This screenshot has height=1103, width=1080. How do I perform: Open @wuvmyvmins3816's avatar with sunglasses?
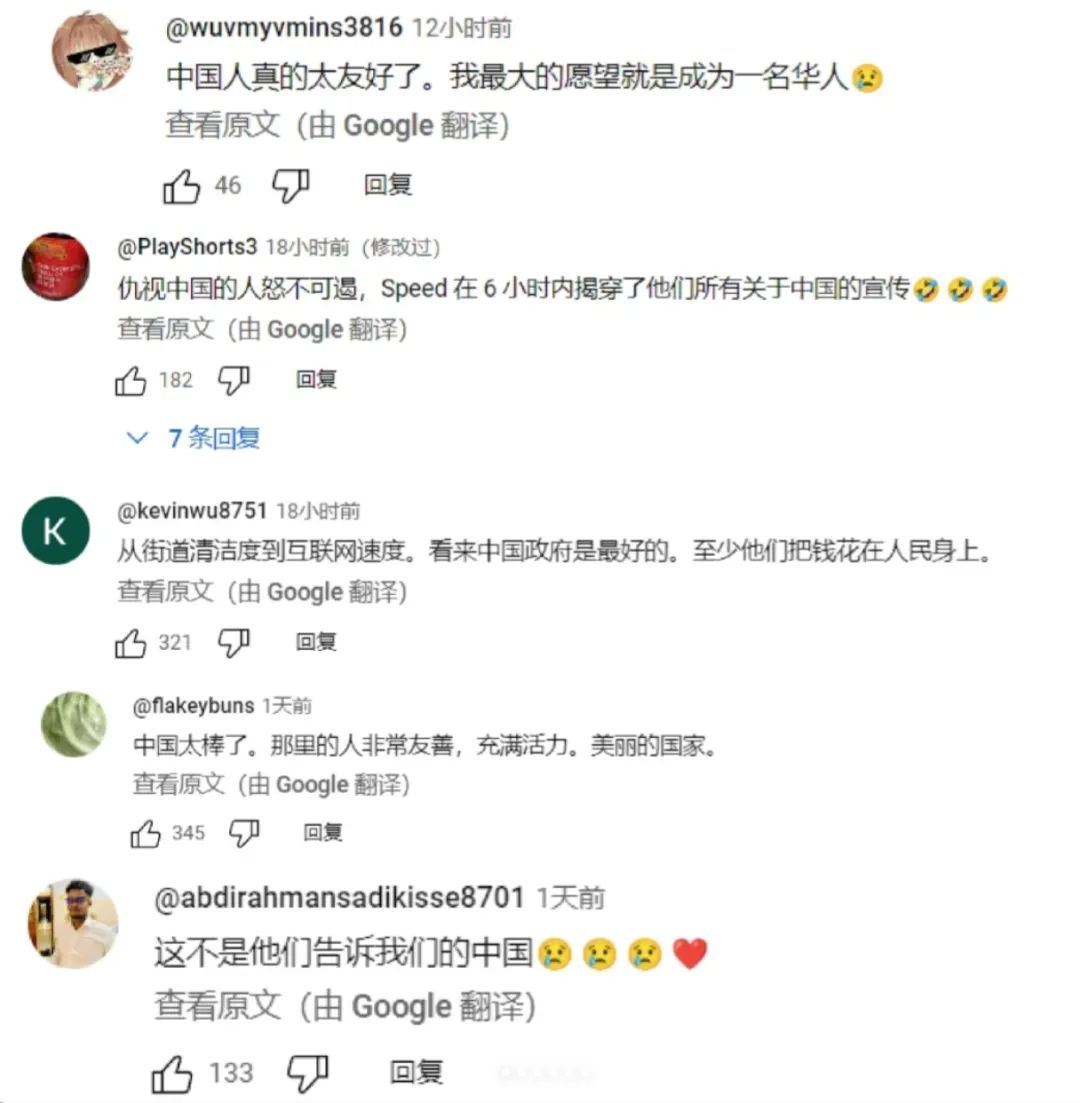[x=94, y=51]
